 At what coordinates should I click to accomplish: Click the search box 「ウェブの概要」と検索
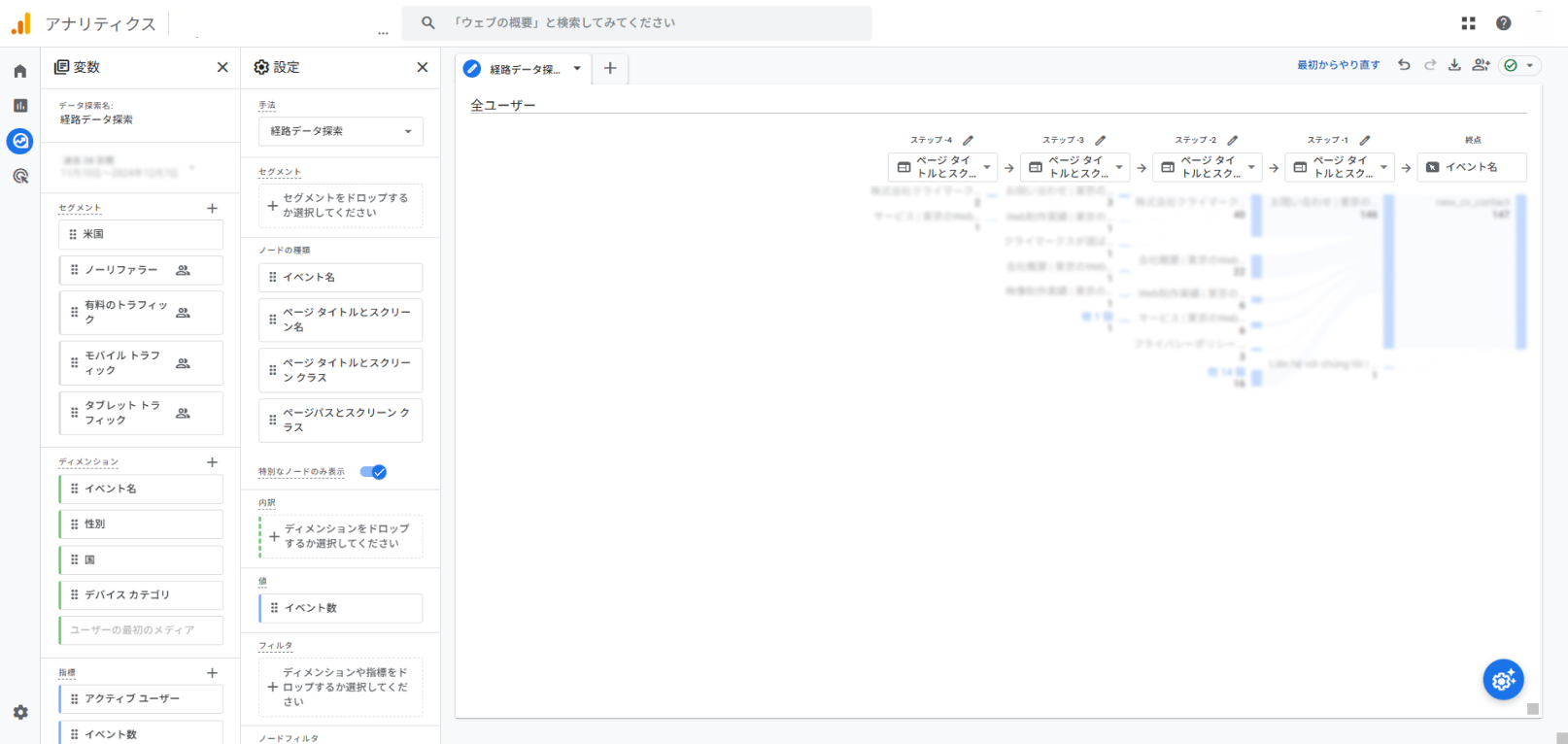click(x=637, y=22)
